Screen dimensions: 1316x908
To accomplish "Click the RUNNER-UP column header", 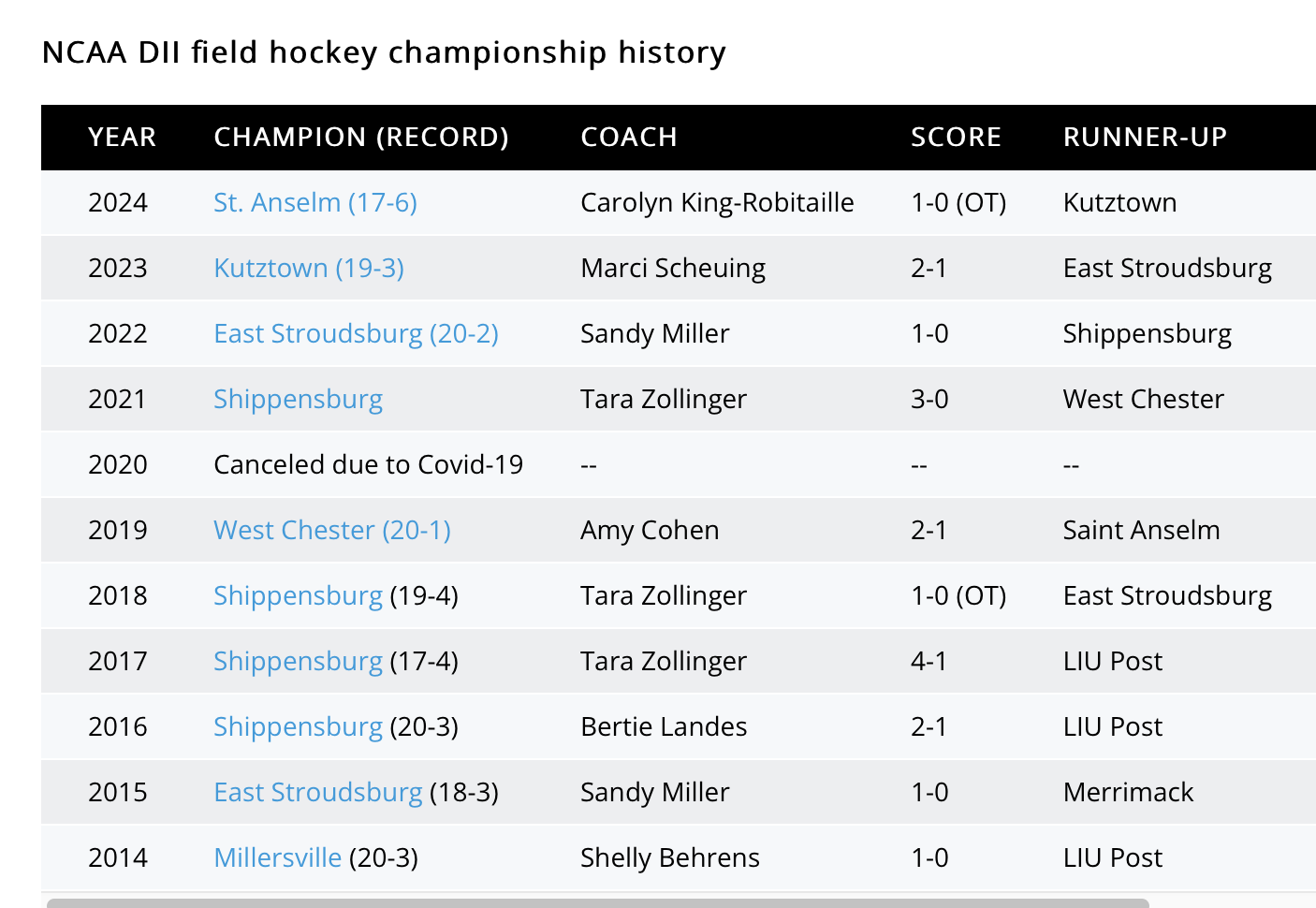I will point(1144,137).
